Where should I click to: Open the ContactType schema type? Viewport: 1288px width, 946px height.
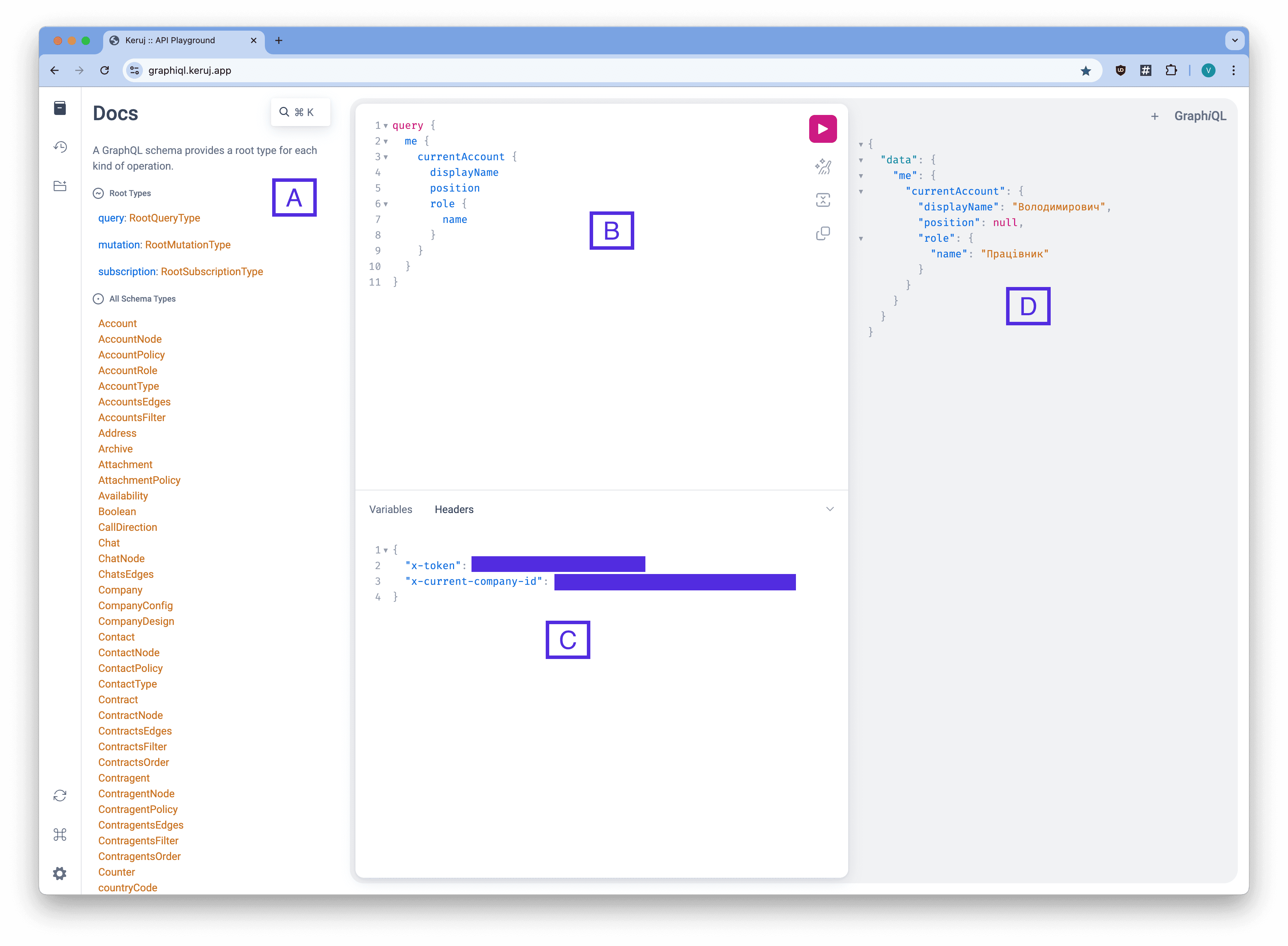127,684
